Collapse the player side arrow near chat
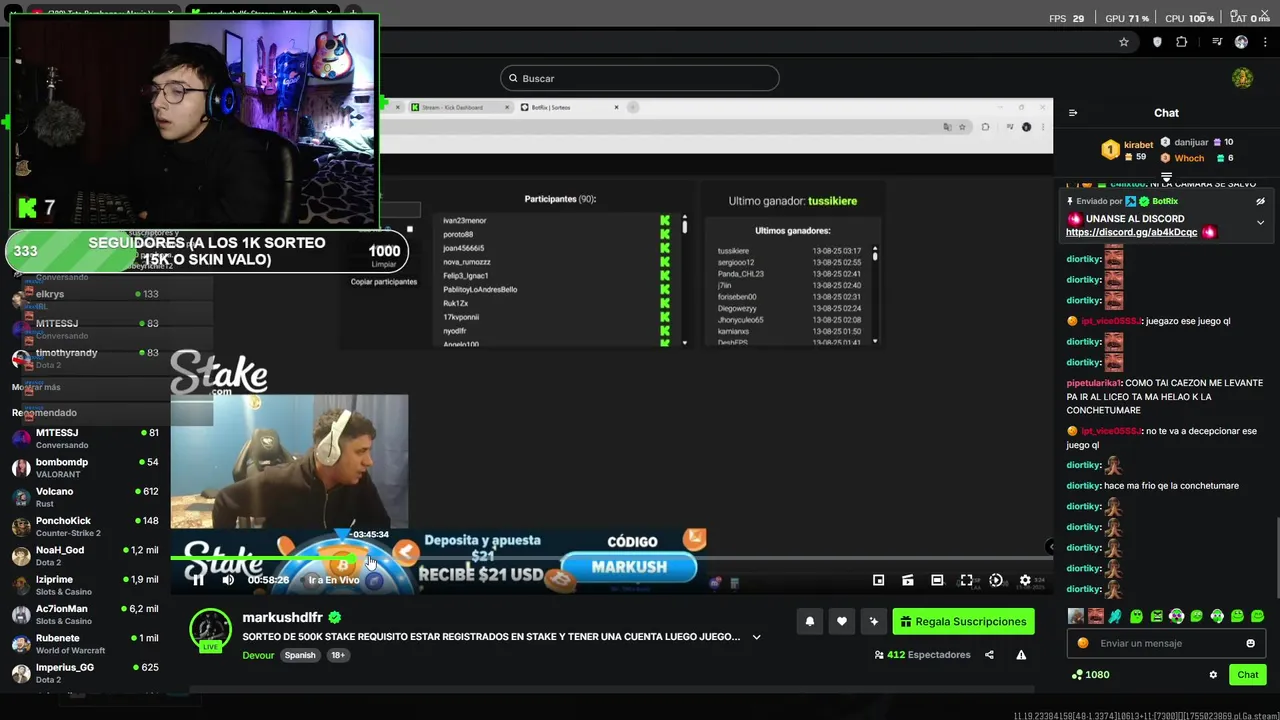This screenshot has width=1280, height=720. (1050, 546)
